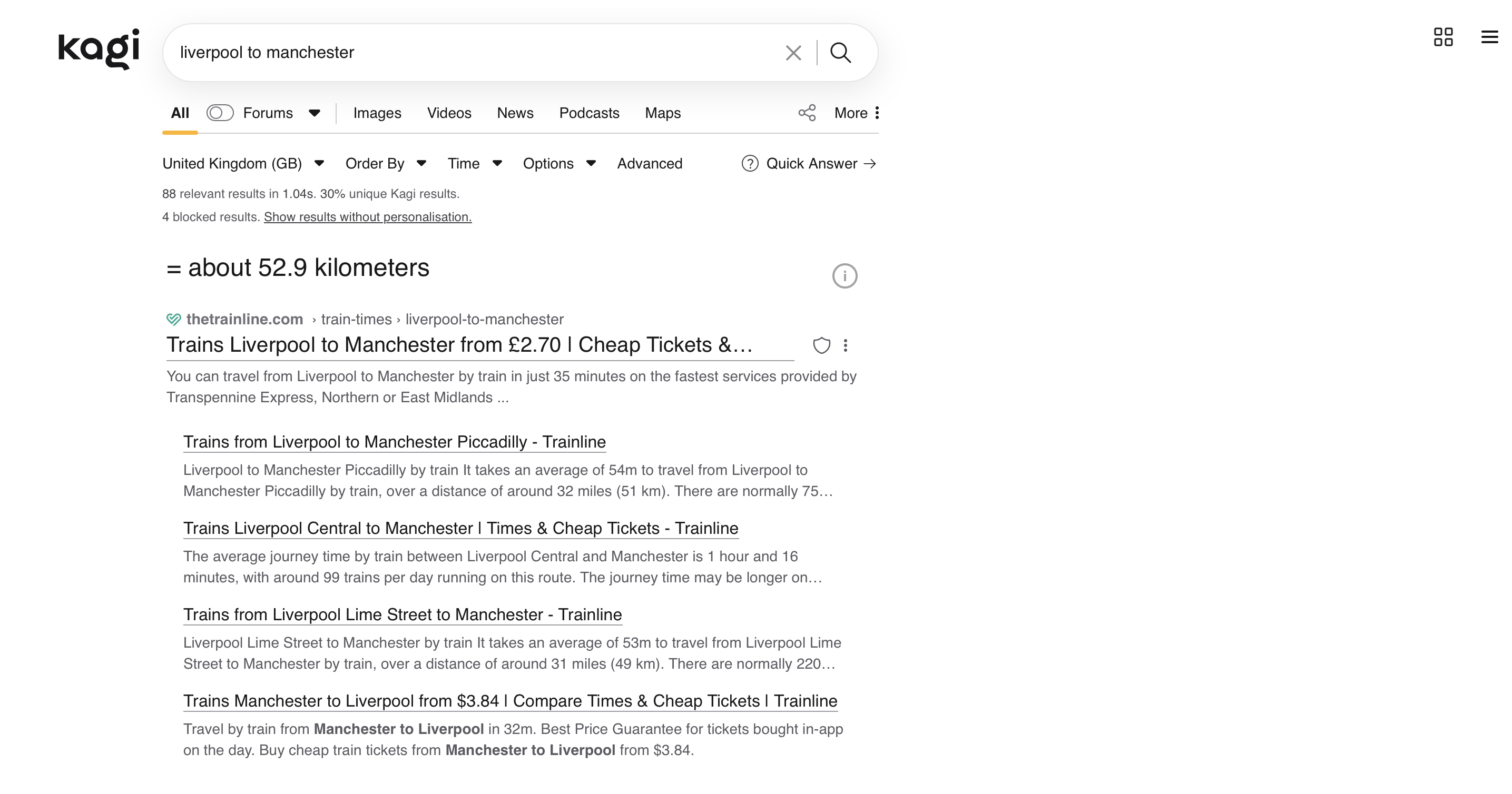
Task: Click into the search text field
Action: tap(469, 53)
